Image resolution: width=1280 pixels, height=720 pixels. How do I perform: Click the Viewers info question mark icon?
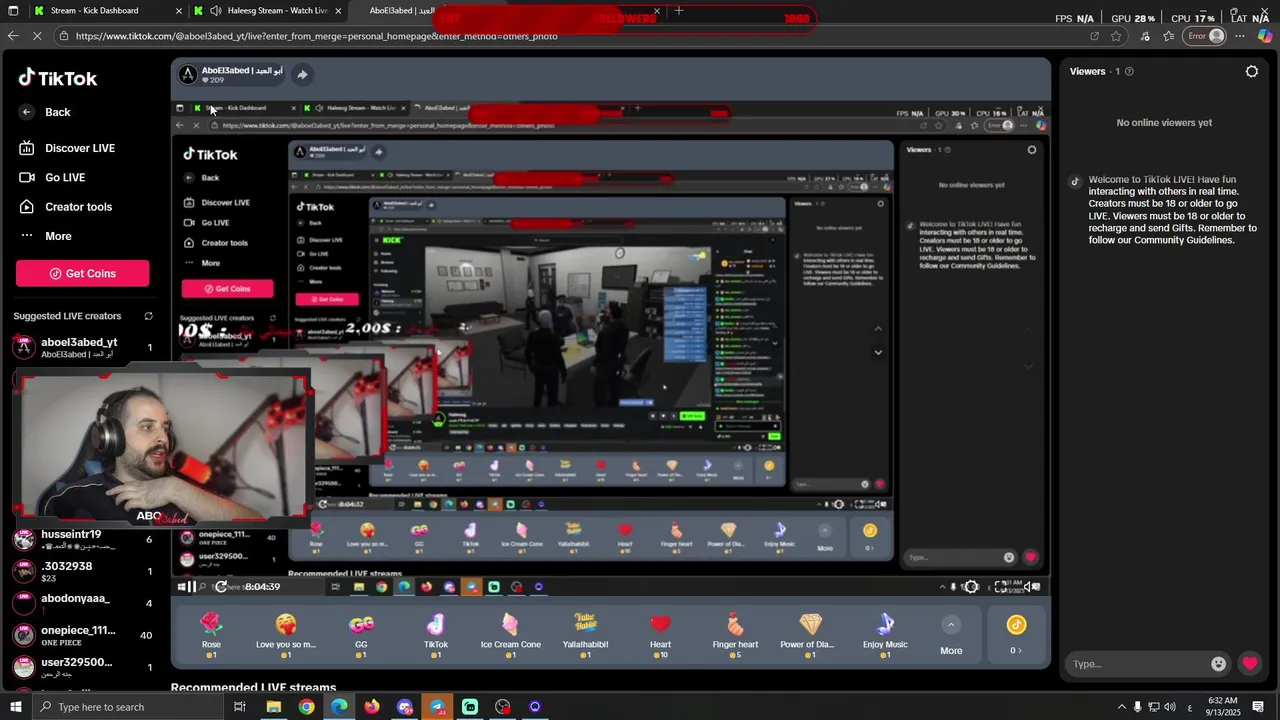1129,71
